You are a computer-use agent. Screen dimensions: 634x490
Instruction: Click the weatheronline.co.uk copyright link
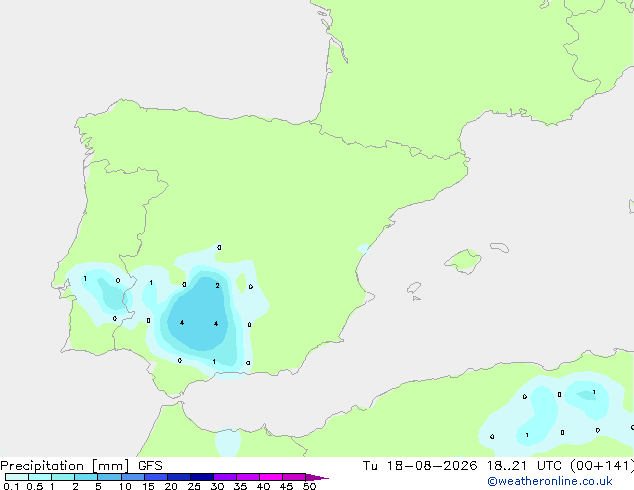pos(550,481)
